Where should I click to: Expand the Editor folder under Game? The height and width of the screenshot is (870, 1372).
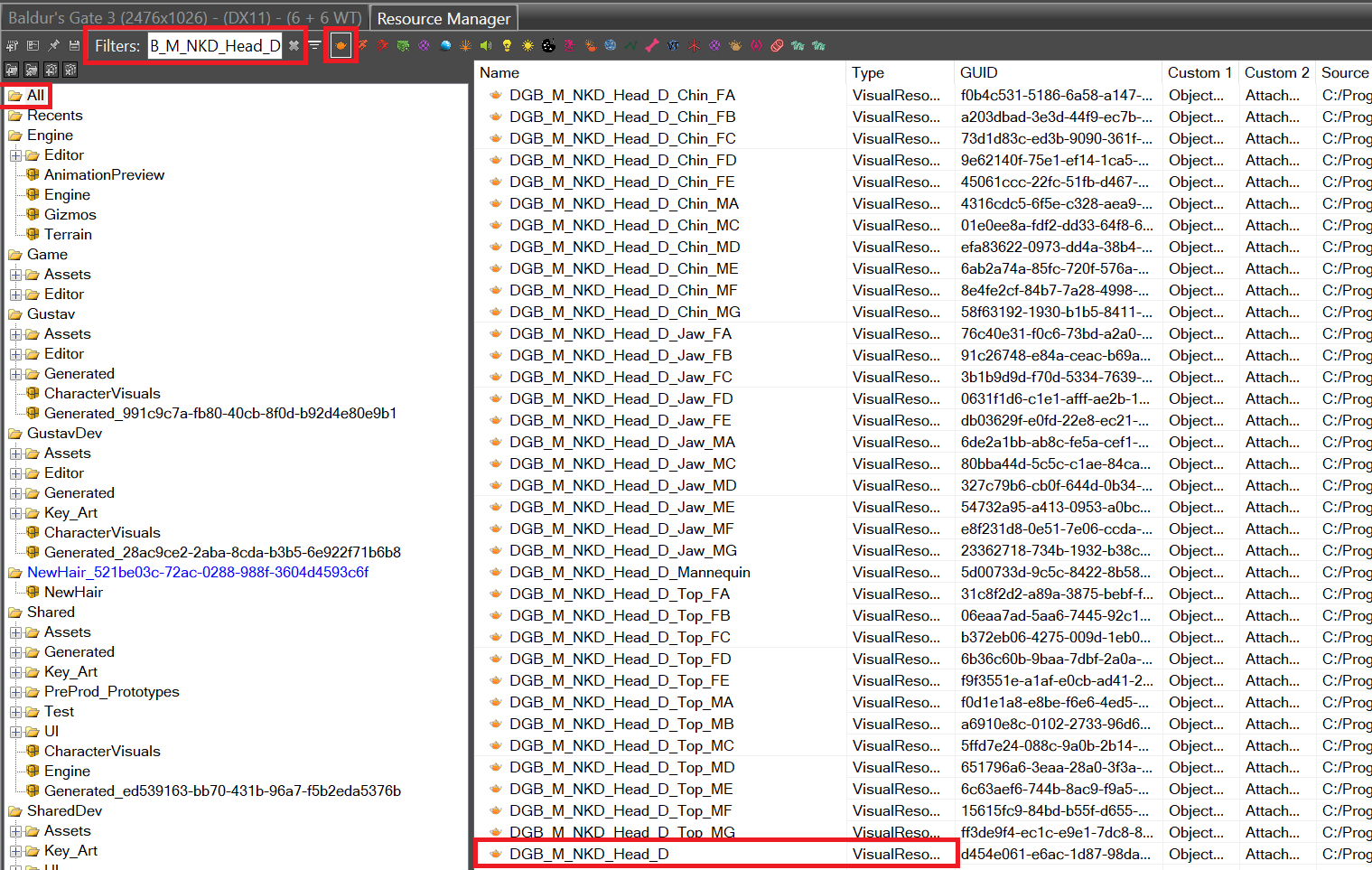pos(15,295)
